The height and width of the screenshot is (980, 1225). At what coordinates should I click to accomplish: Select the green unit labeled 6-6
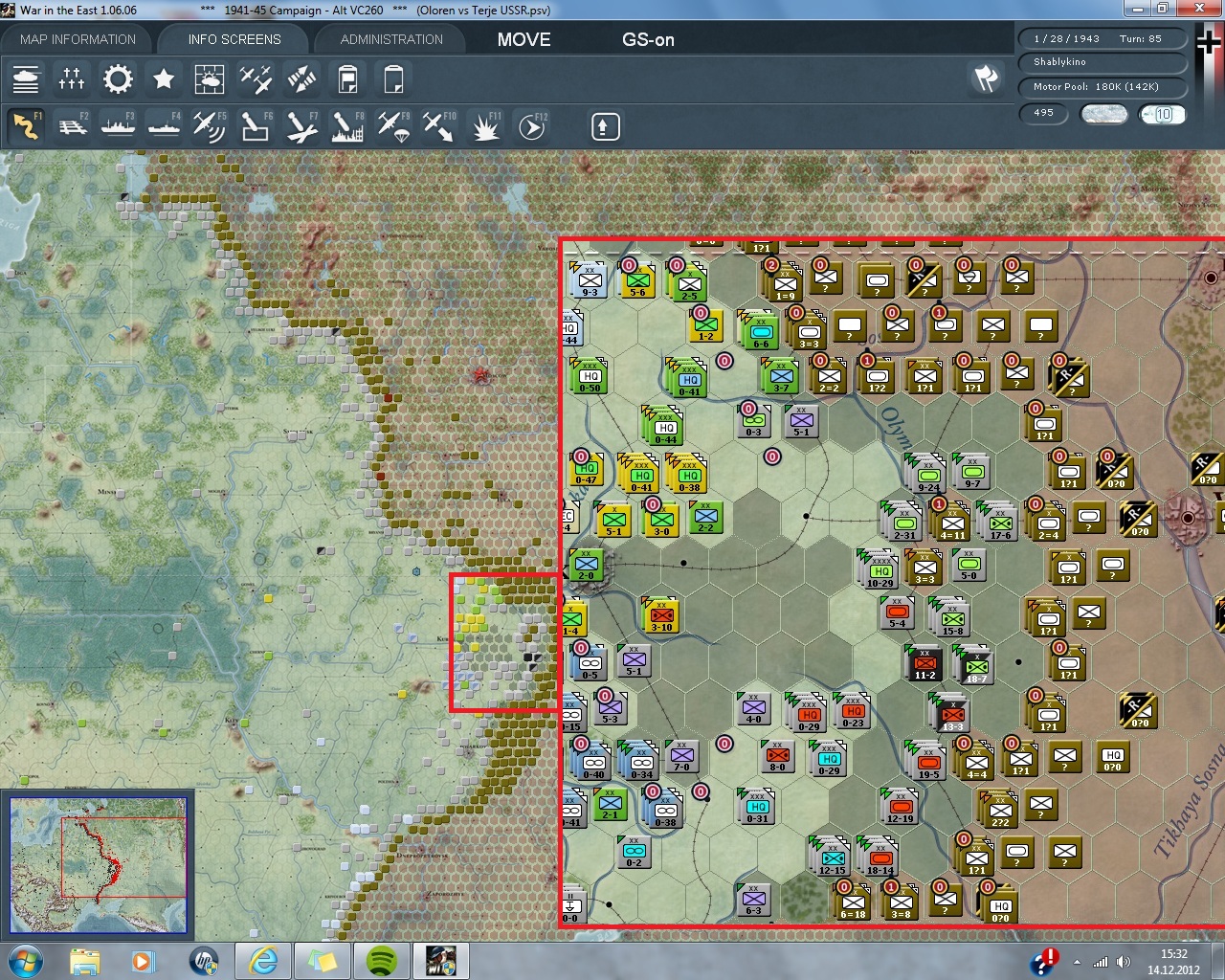pos(761,331)
